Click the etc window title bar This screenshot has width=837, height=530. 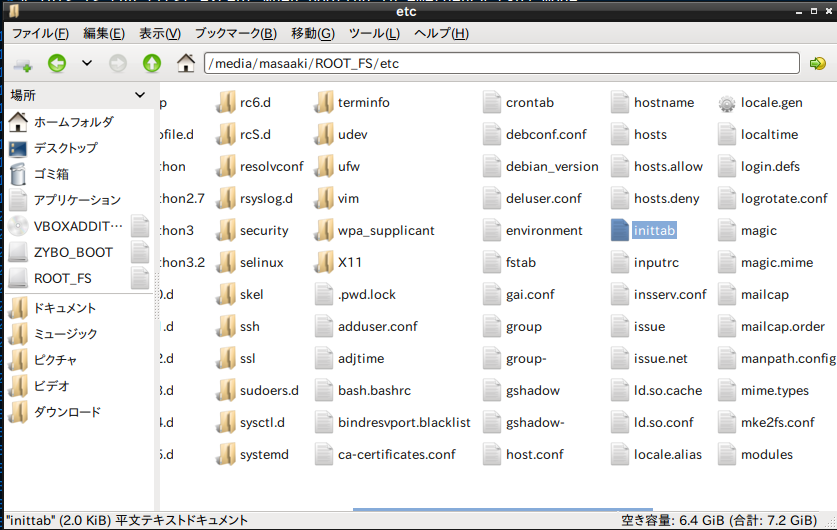click(x=406, y=11)
